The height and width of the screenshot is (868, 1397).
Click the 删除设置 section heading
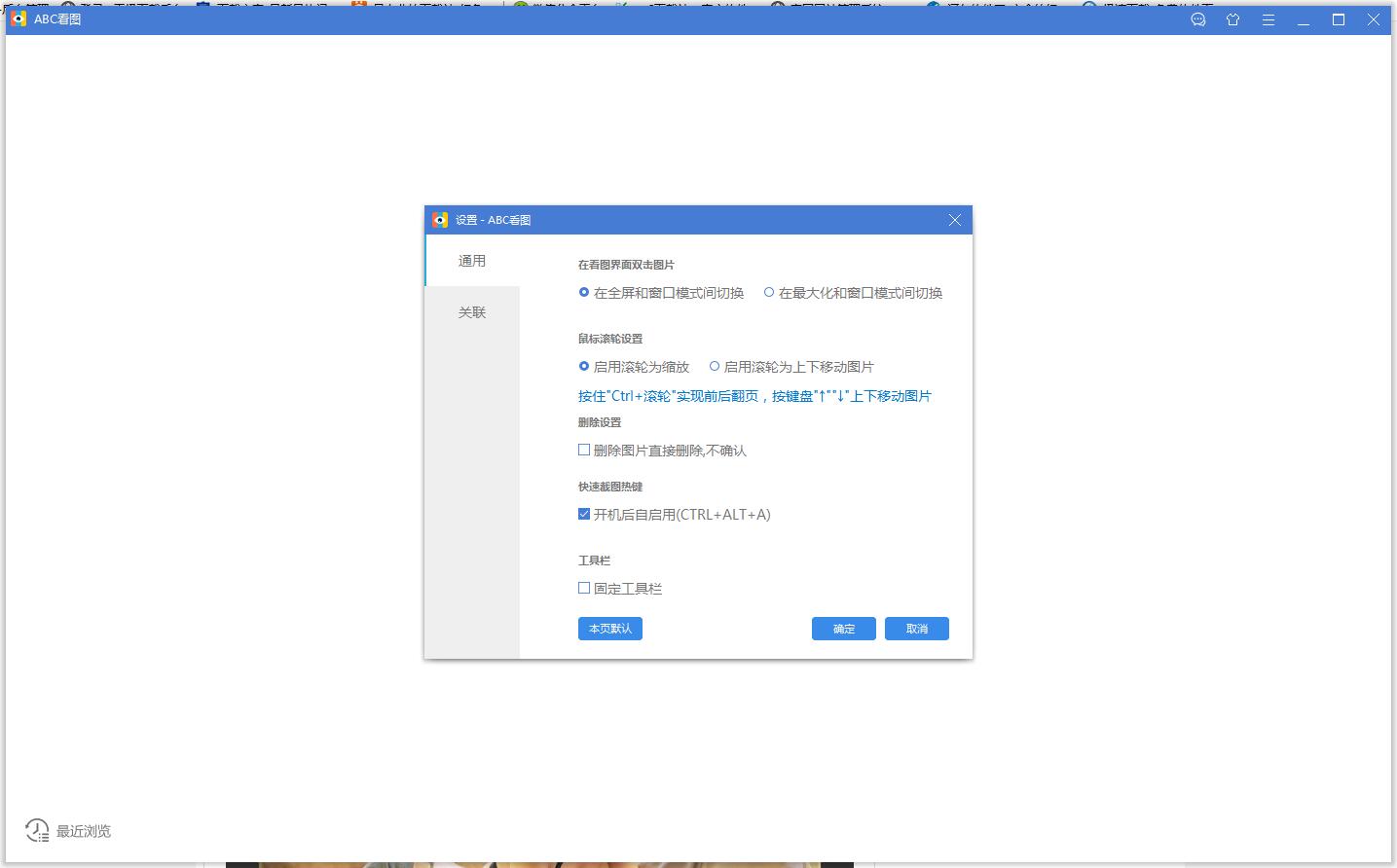(x=600, y=422)
